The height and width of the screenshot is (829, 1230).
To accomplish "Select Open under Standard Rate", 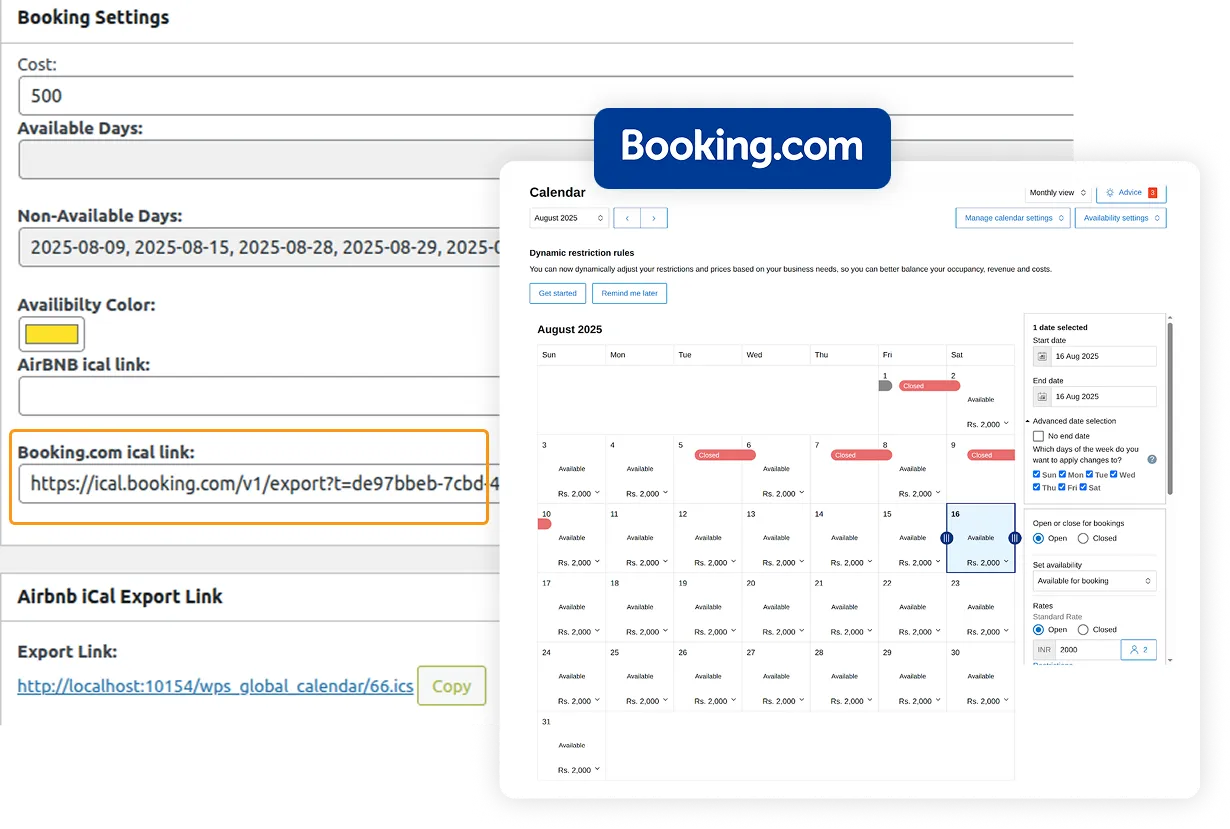I will [1038, 630].
